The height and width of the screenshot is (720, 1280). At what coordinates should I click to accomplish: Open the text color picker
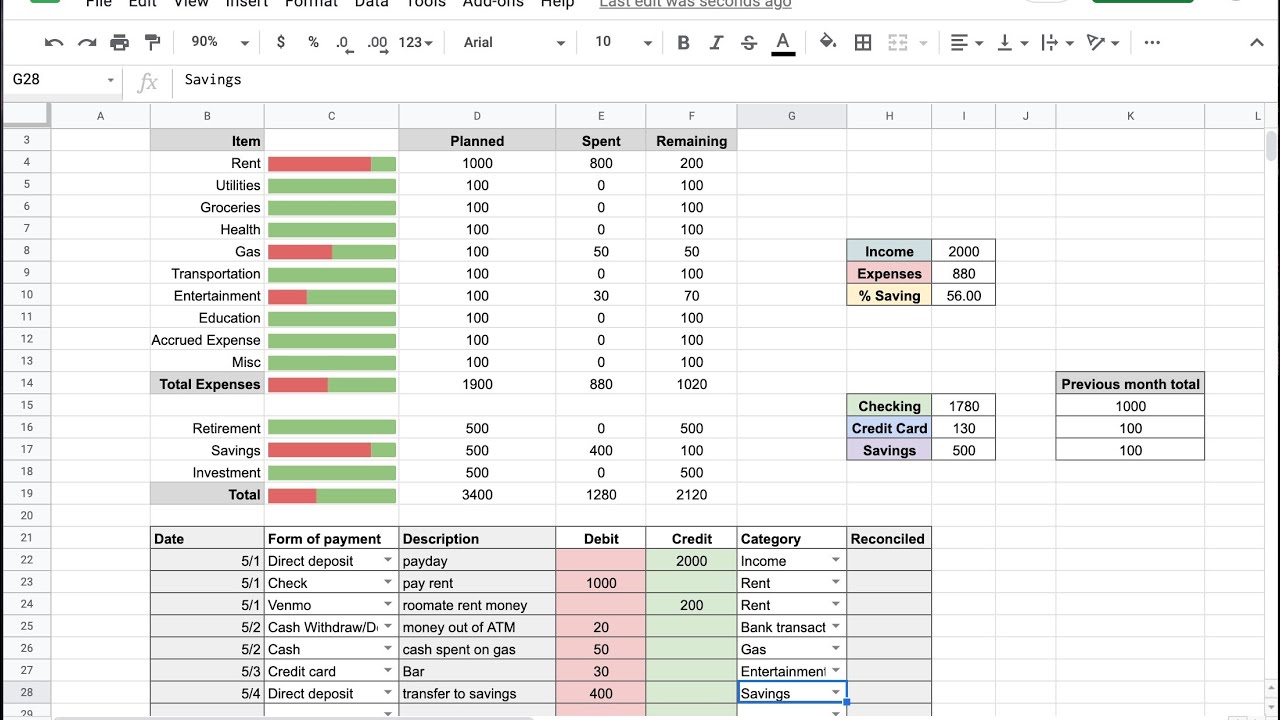pyautogui.click(x=783, y=42)
